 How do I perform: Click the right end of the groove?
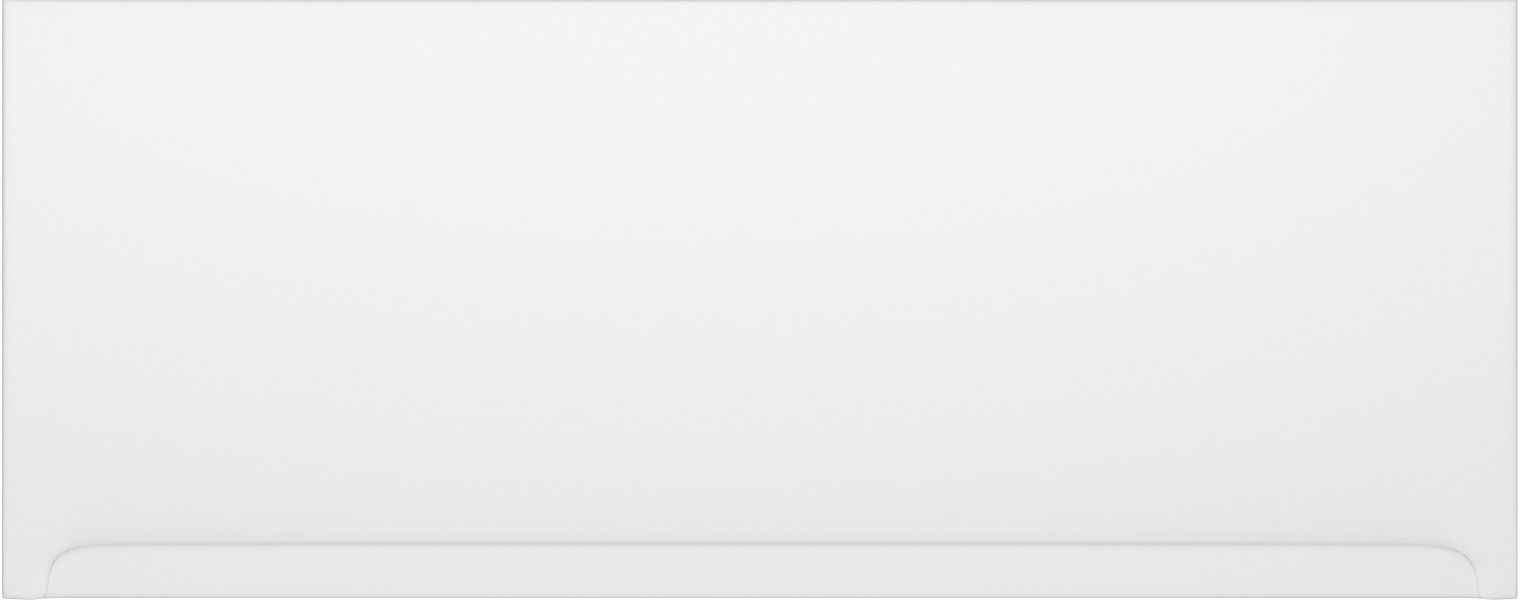pyautogui.click(x=1447, y=547)
